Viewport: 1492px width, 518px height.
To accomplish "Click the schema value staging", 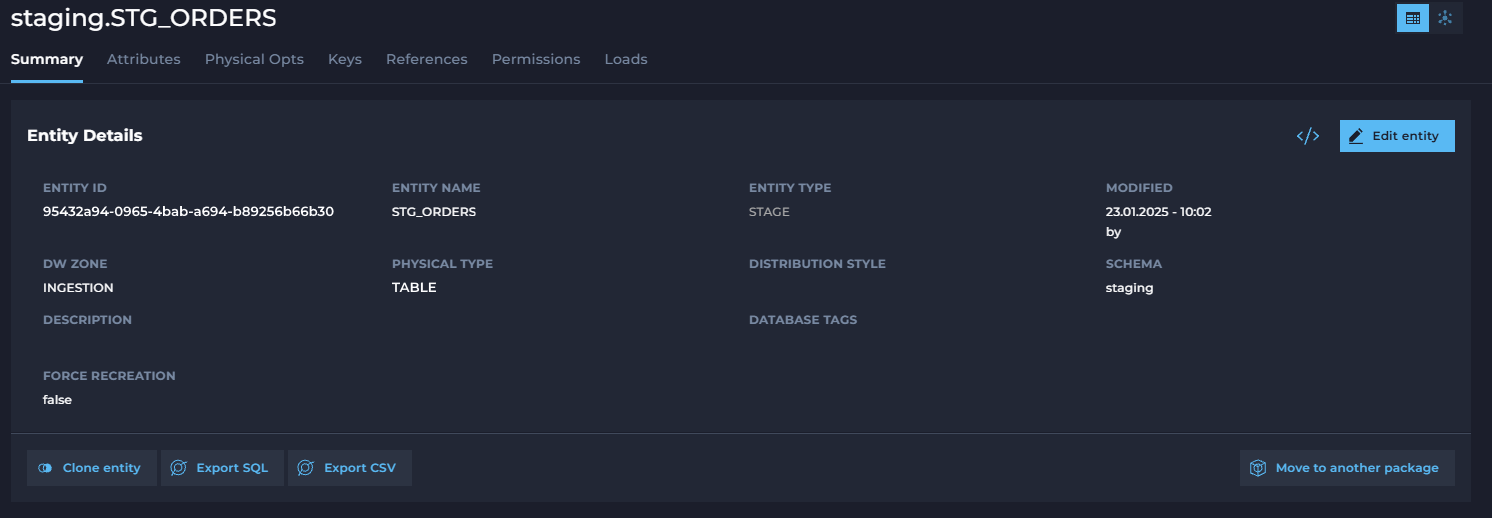I will pos(1130,287).
